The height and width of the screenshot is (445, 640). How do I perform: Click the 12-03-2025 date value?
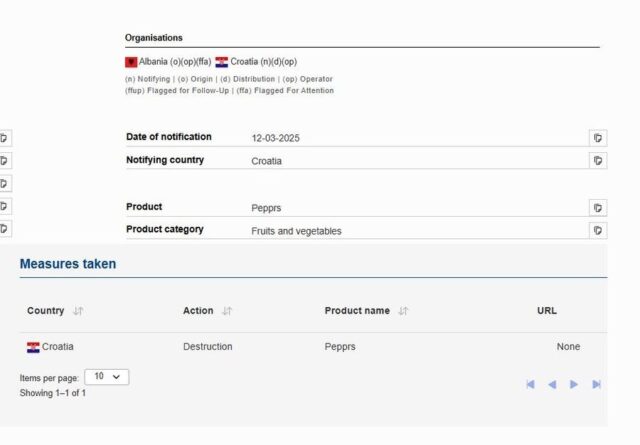click(275, 138)
